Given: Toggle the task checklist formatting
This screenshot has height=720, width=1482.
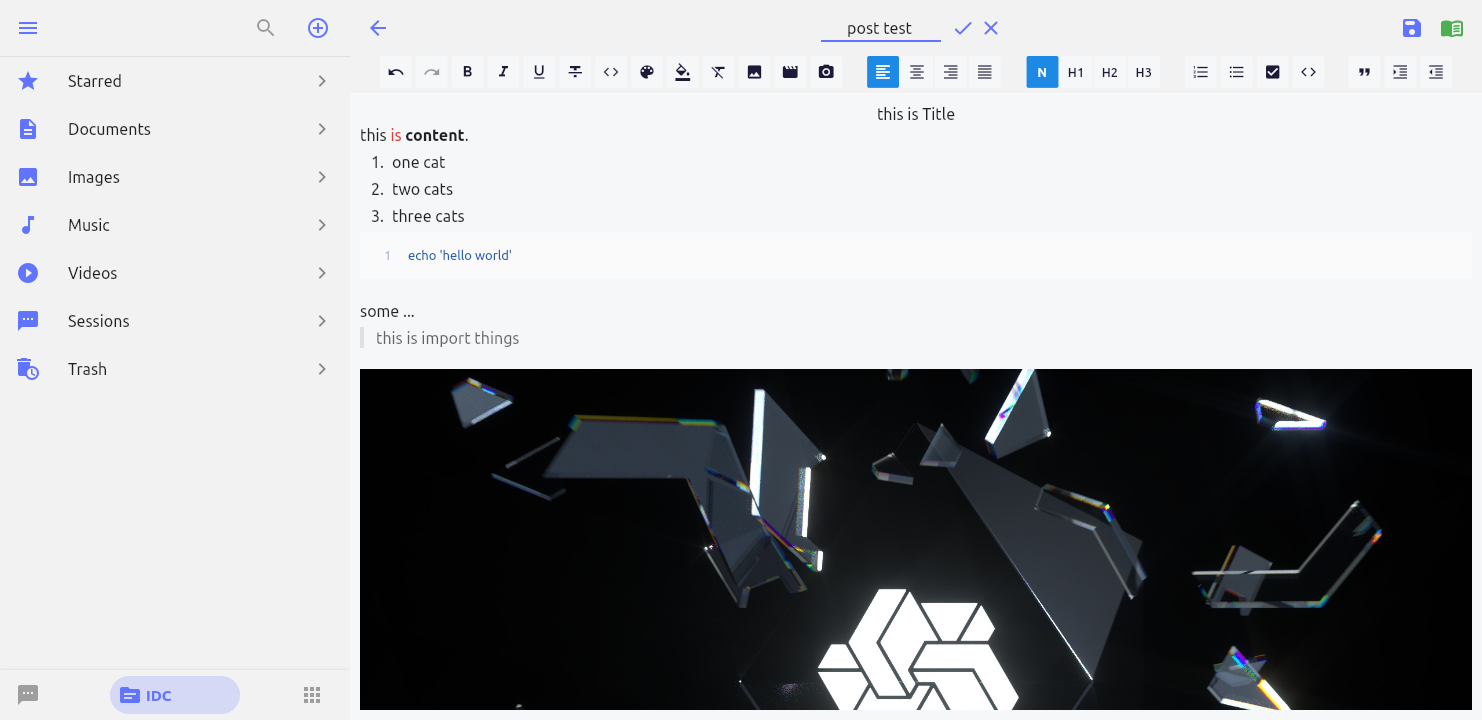Looking at the screenshot, I should coord(1272,71).
